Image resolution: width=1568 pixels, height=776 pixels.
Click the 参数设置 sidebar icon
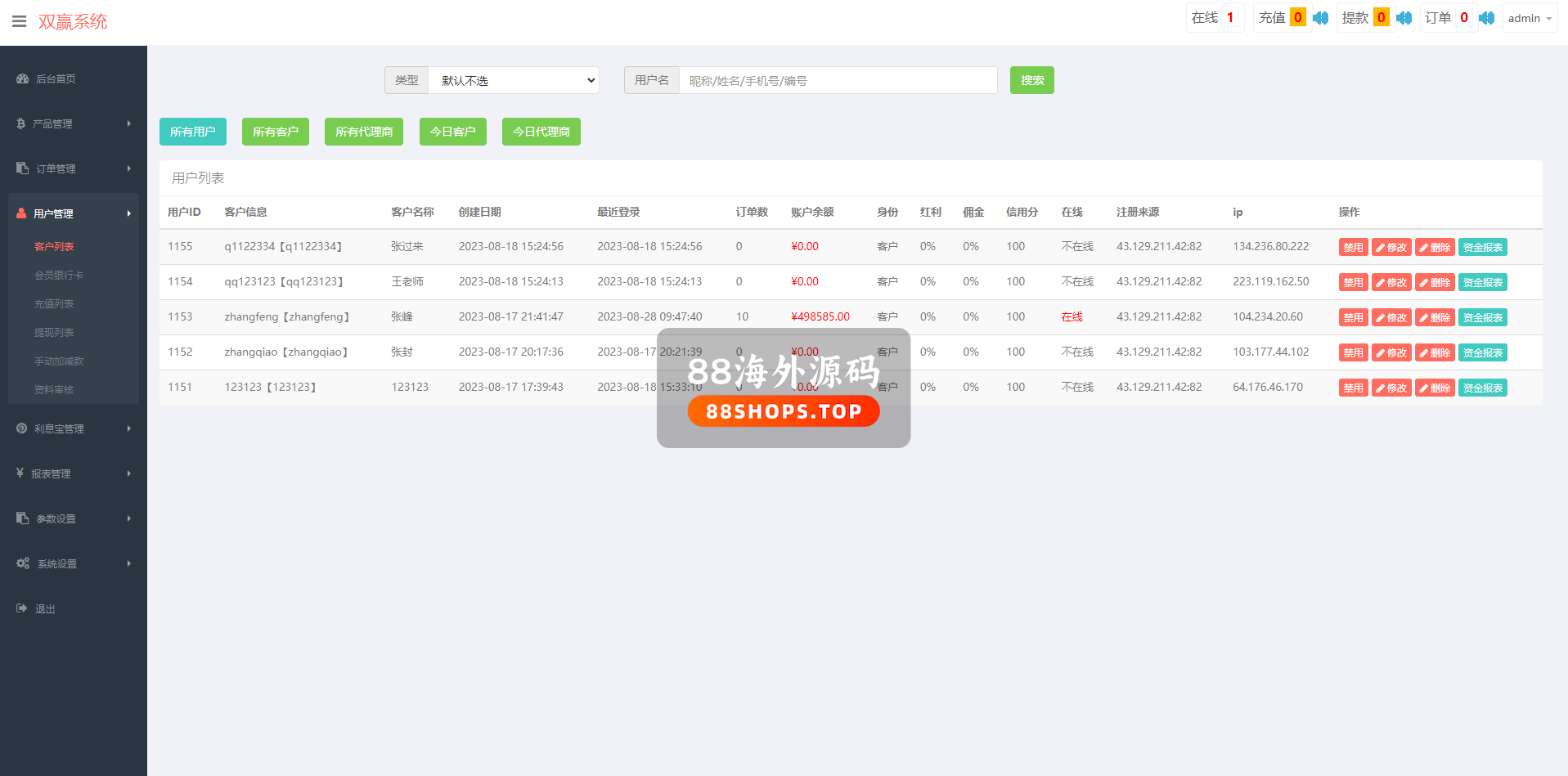tap(22, 518)
